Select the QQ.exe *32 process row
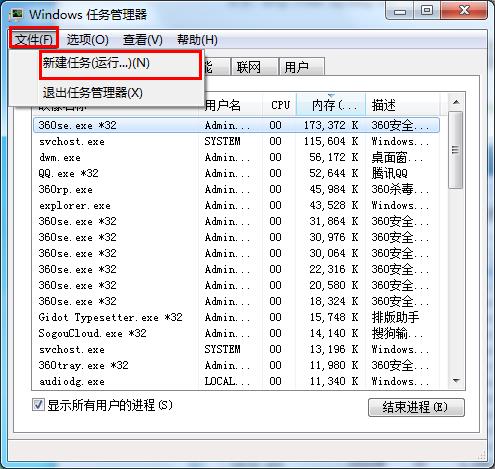Screen dimensions: 495x469 (x=236, y=173)
